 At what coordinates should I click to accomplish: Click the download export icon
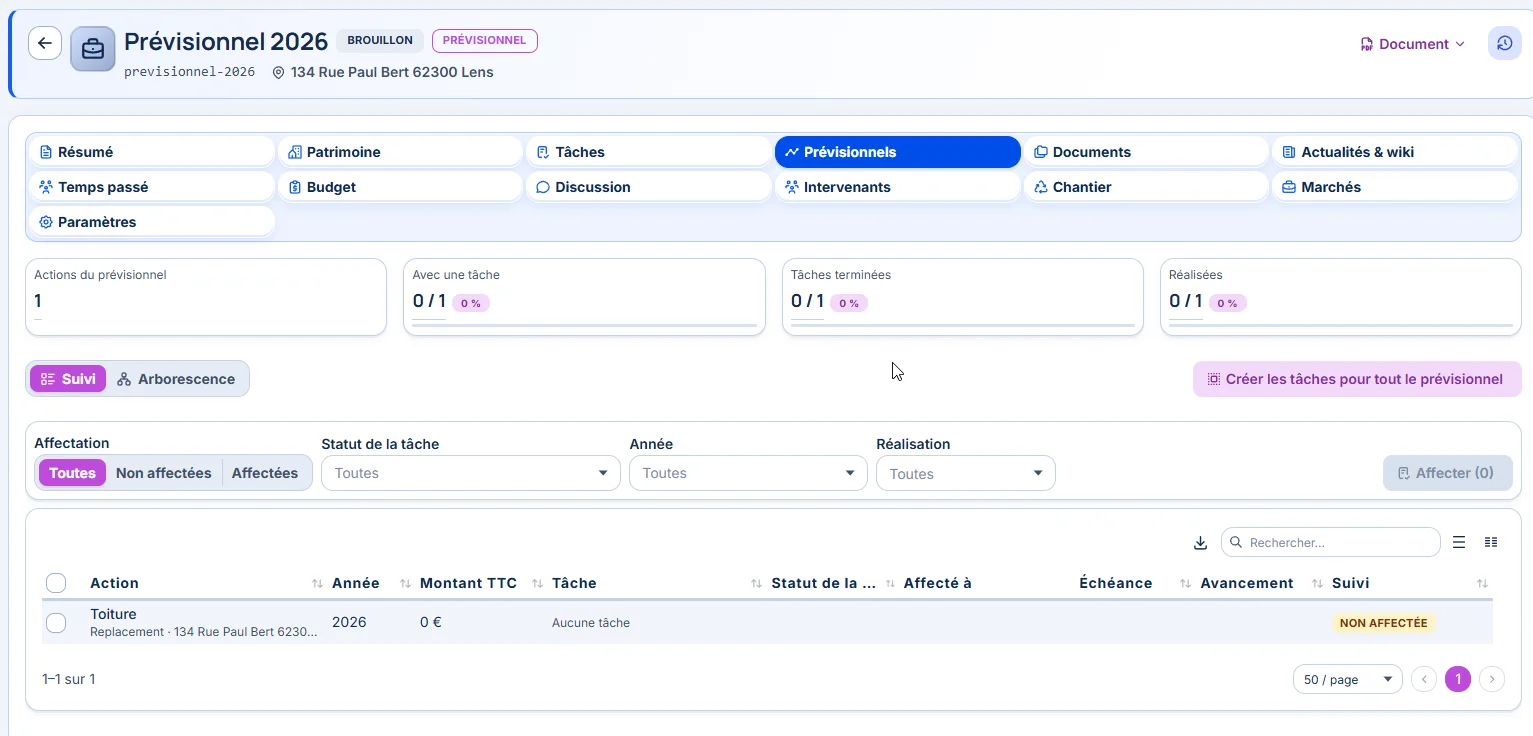(x=1201, y=543)
